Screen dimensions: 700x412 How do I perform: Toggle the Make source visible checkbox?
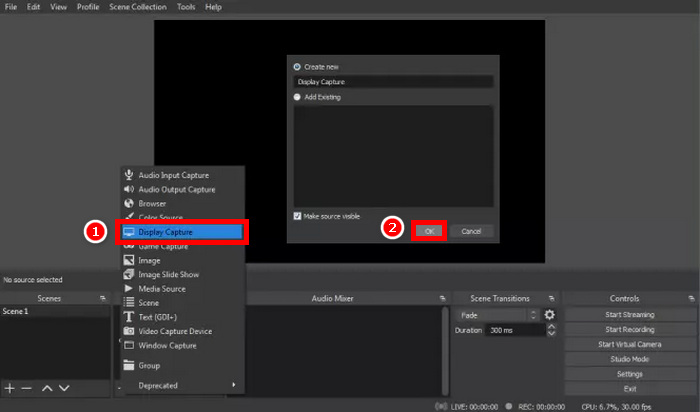(x=298, y=215)
